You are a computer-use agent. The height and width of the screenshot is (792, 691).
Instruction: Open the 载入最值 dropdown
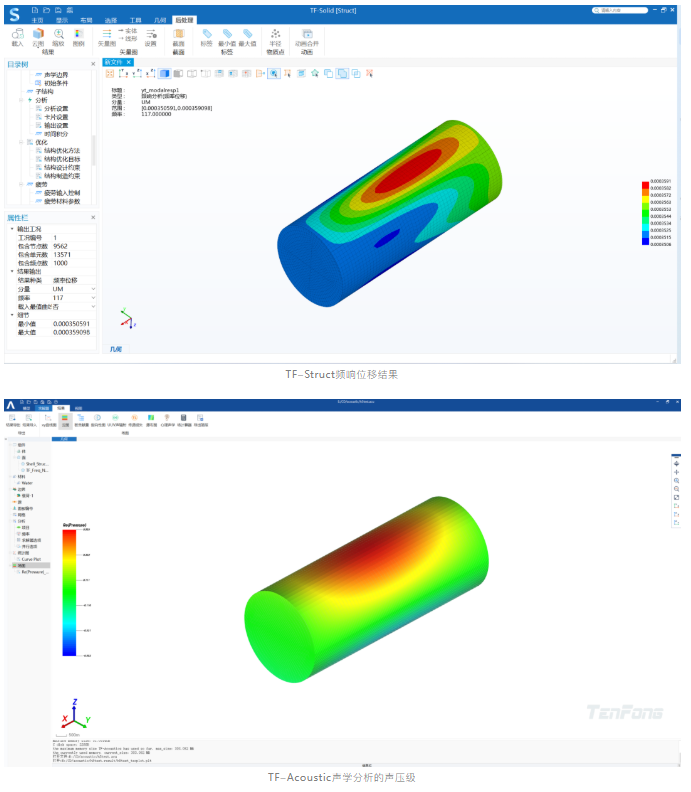[93, 307]
